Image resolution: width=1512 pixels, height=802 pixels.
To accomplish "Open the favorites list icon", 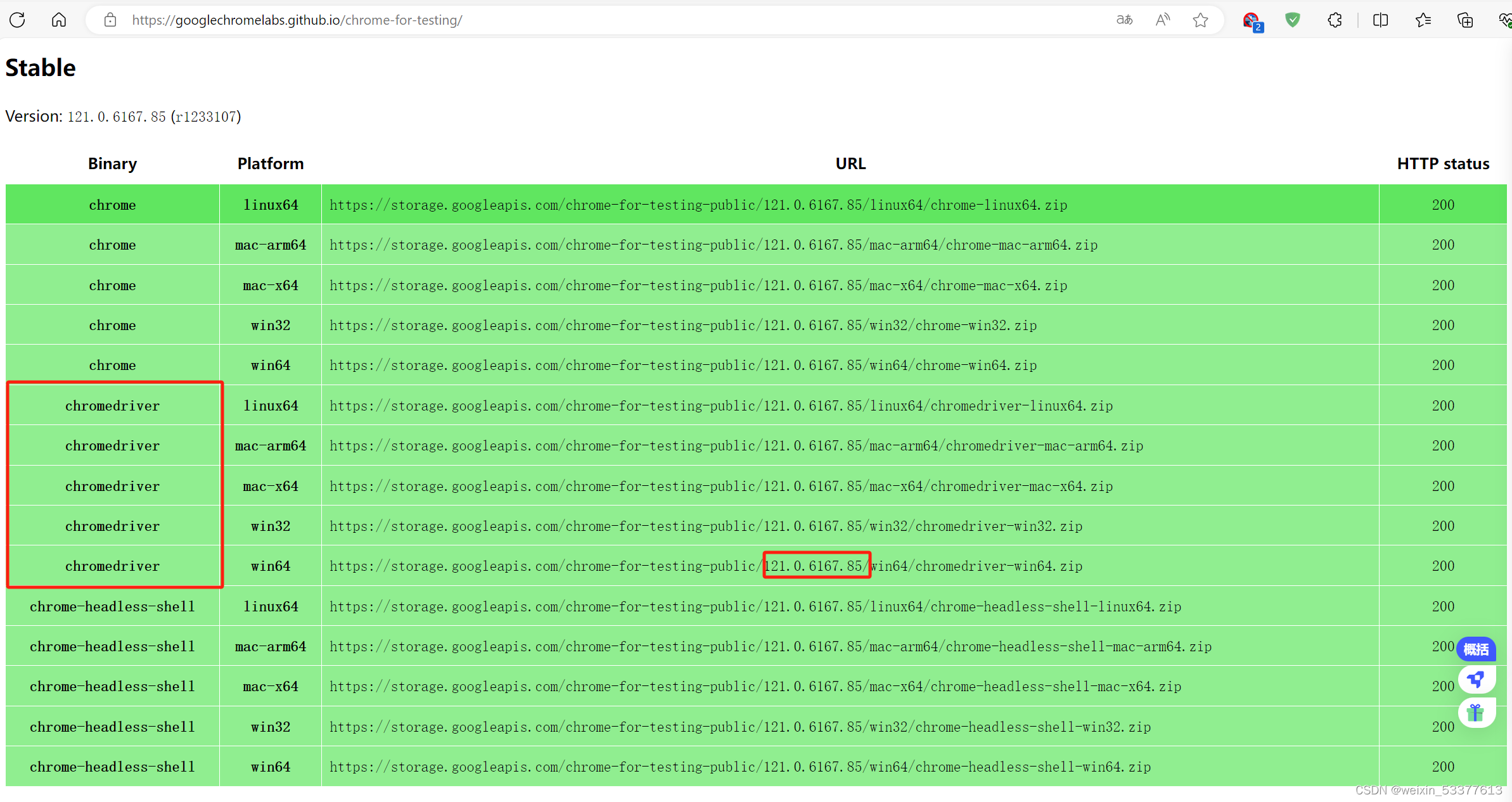I will click(x=1423, y=20).
